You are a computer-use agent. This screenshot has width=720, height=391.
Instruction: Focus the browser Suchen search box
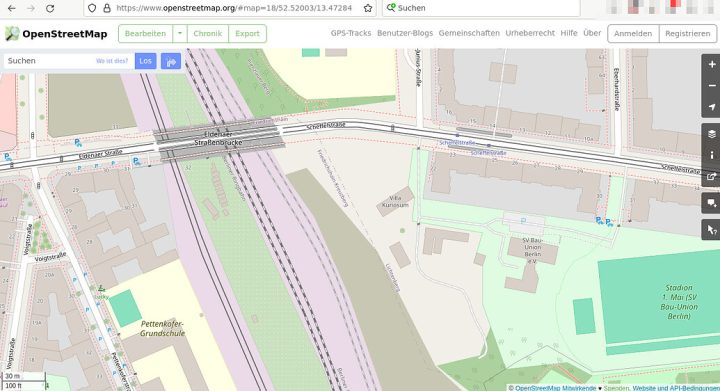pos(481,8)
